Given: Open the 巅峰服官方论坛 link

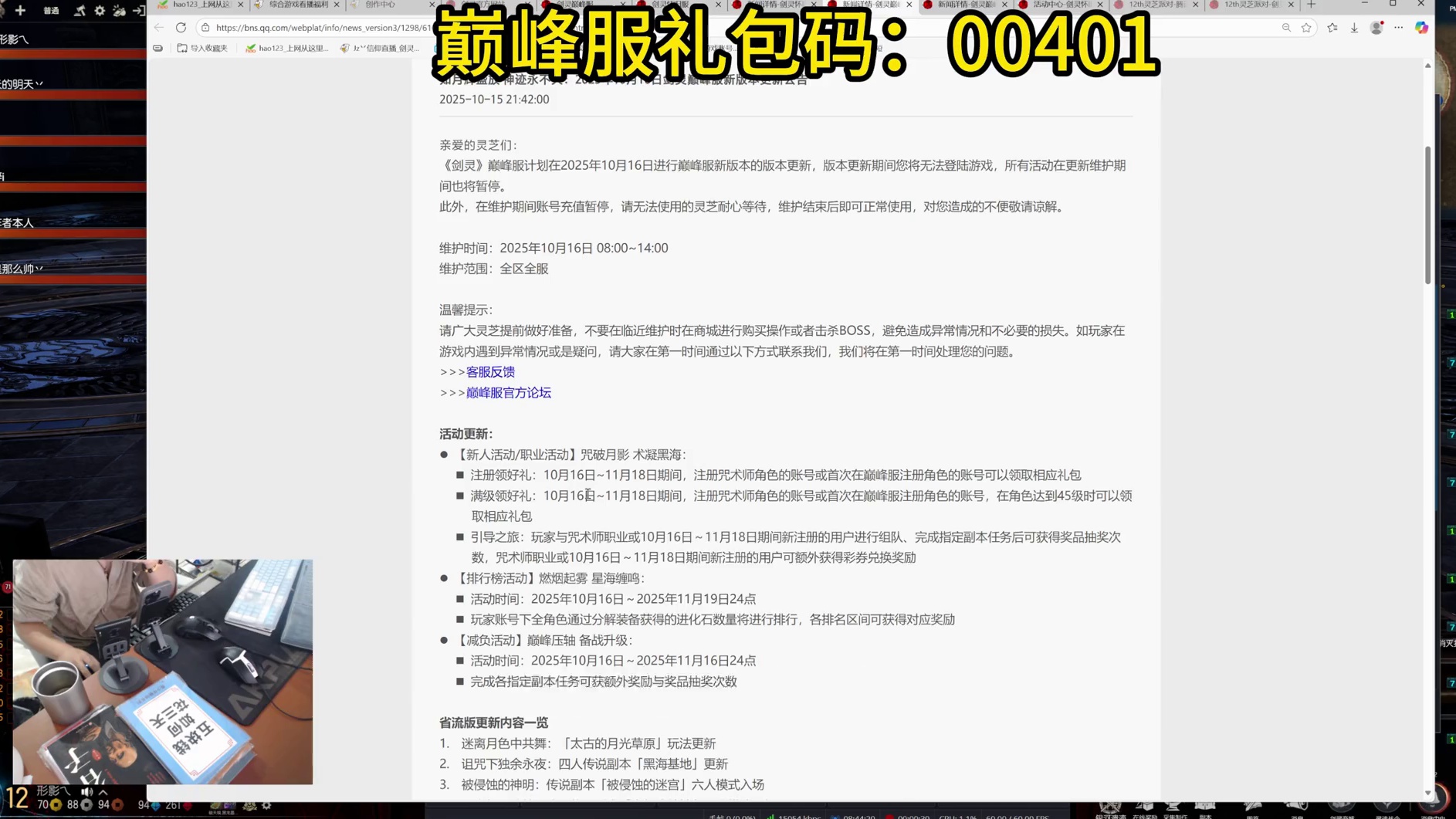Looking at the screenshot, I should pos(508,393).
